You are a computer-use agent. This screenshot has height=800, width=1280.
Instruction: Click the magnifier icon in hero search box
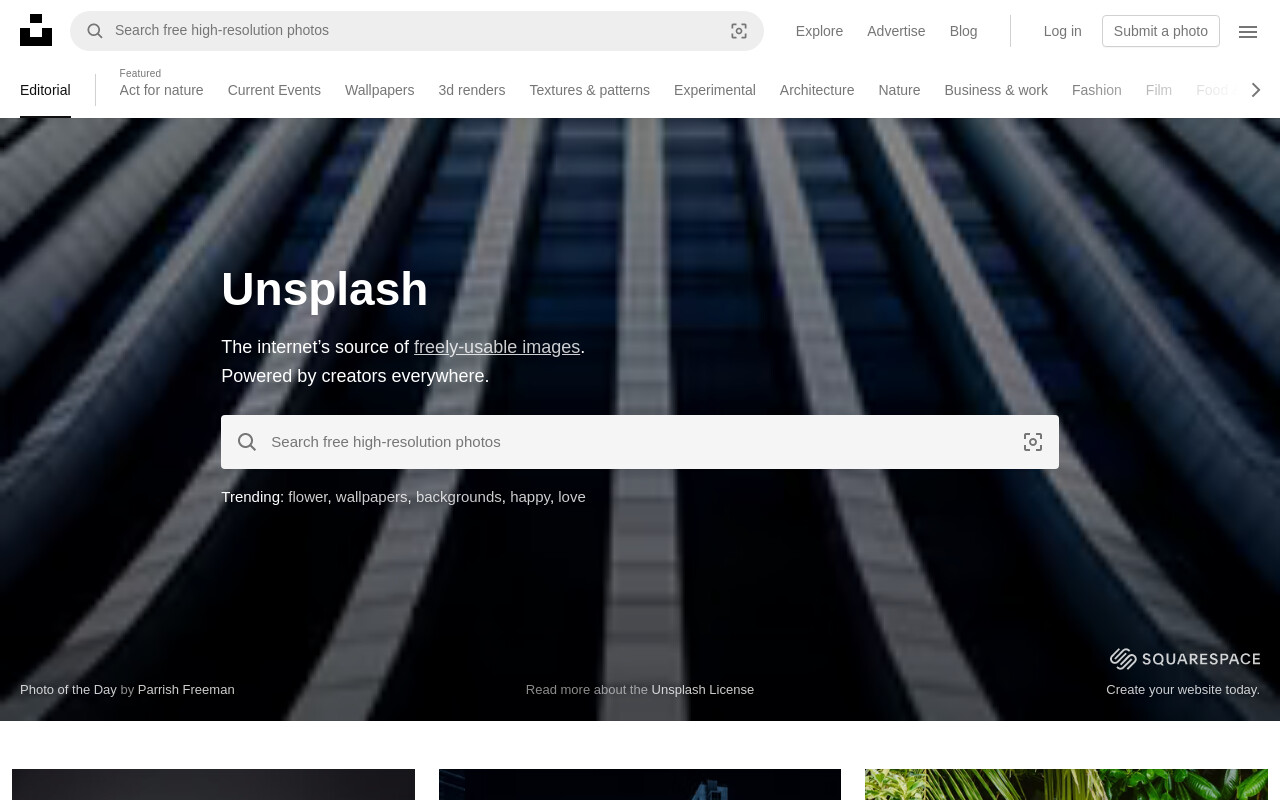pos(247,442)
